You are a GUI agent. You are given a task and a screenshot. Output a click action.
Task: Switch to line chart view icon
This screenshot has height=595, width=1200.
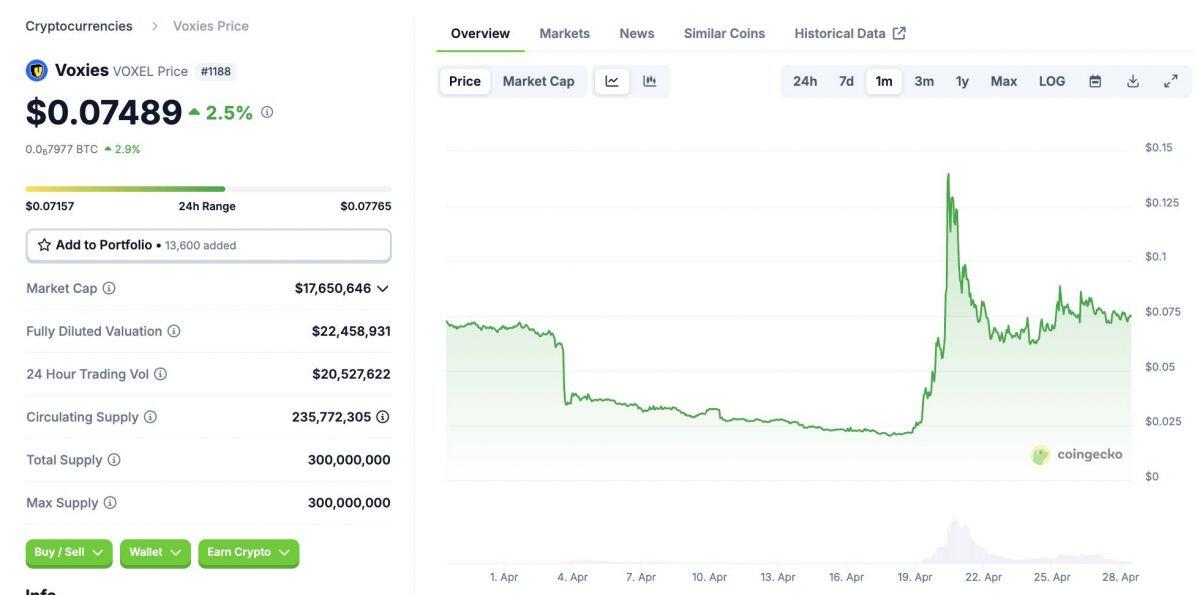(x=612, y=81)
